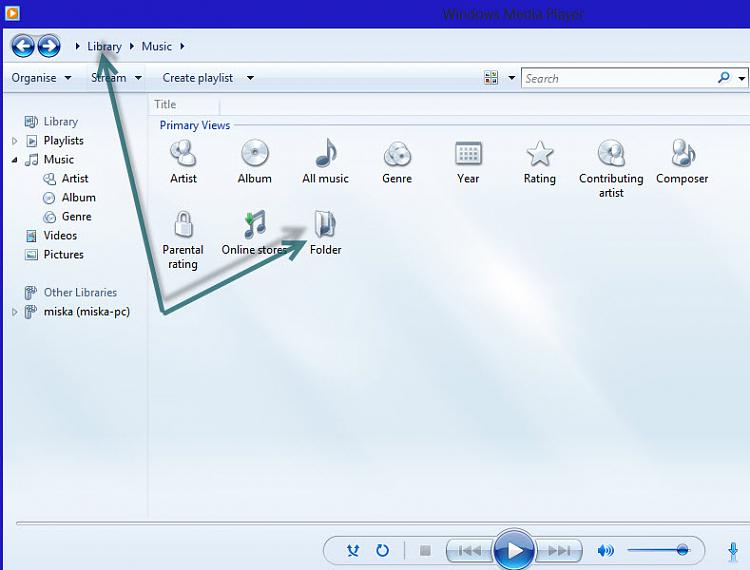Collapse the Music tree node
Screen dimensions: 750x570
(x=14, y=160)
